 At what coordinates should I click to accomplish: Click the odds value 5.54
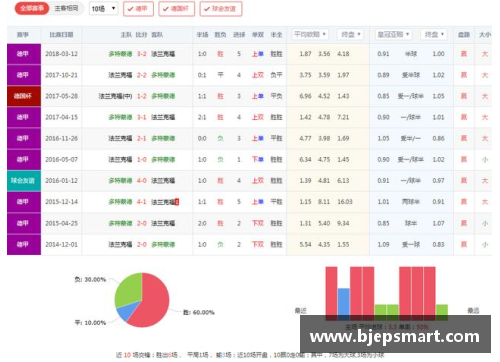pos(305,244)
